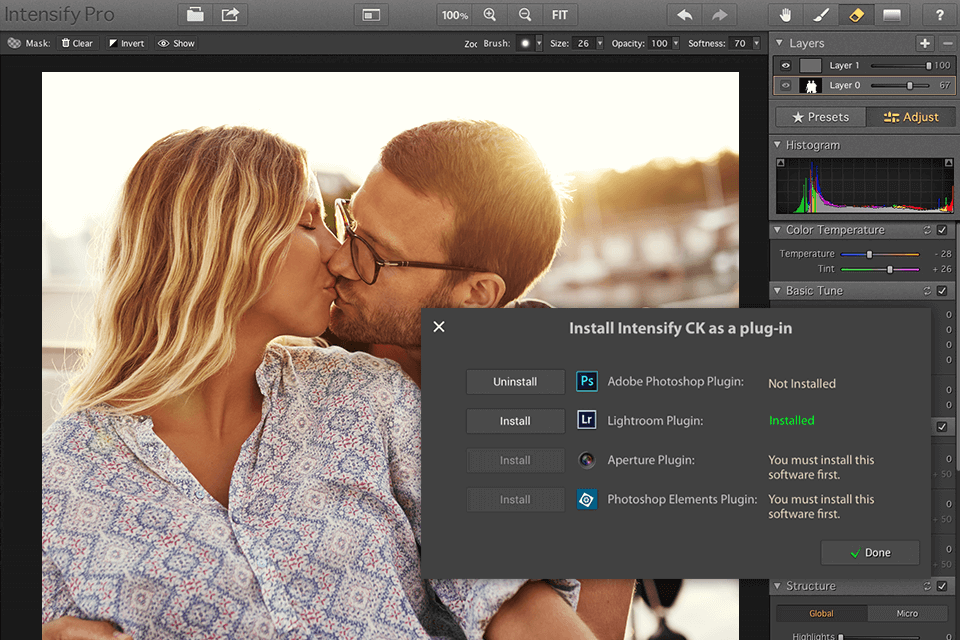Reset Structure with its circular arrows icon

click(x=927, y=586)
